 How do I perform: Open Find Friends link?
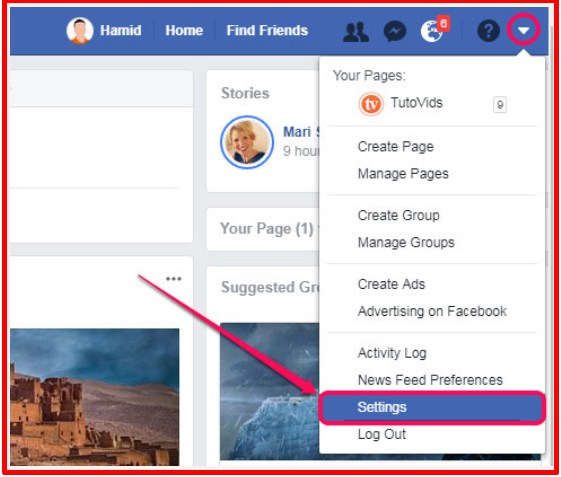click(x=267, y=30)
